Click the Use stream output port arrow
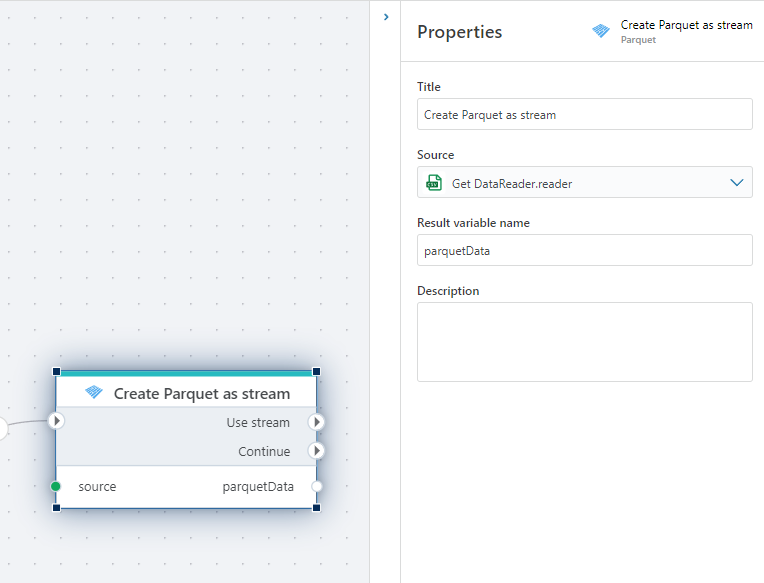Image resolution: width=764 pixels, height=583 pixels. point(316,422)
